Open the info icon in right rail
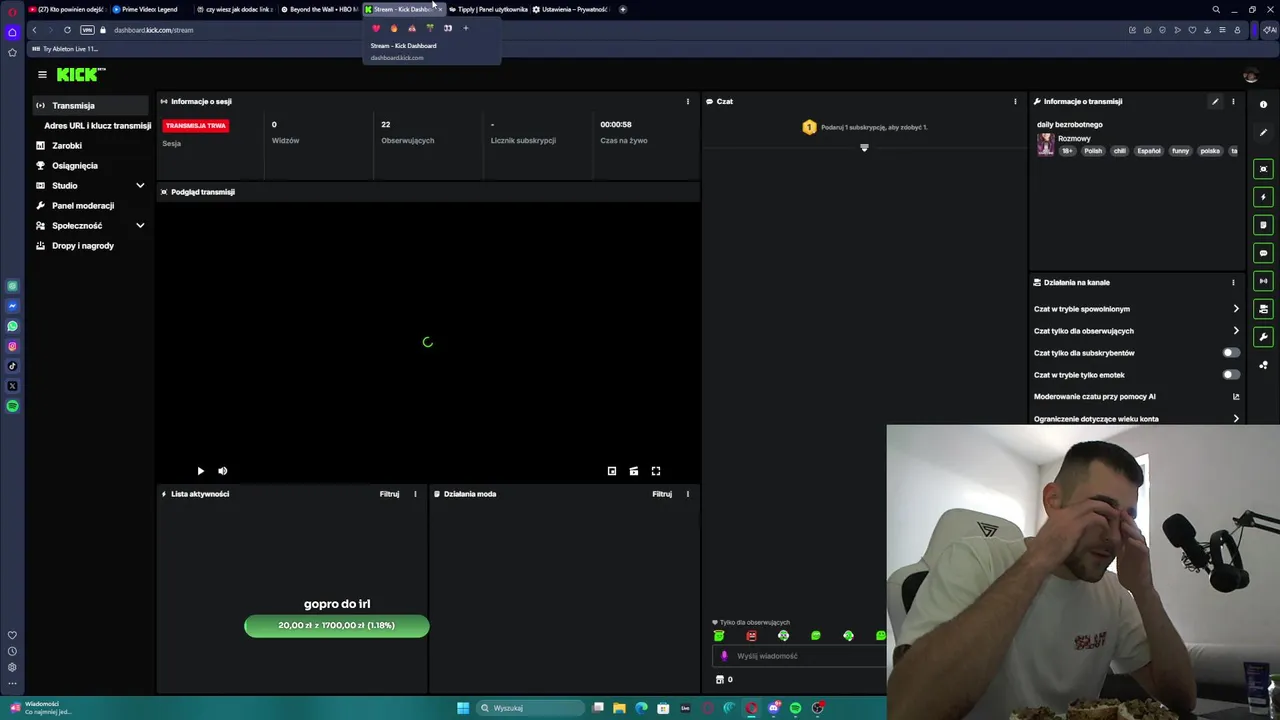Screen dimensions: 1280x720 (x=1263, y=105)
